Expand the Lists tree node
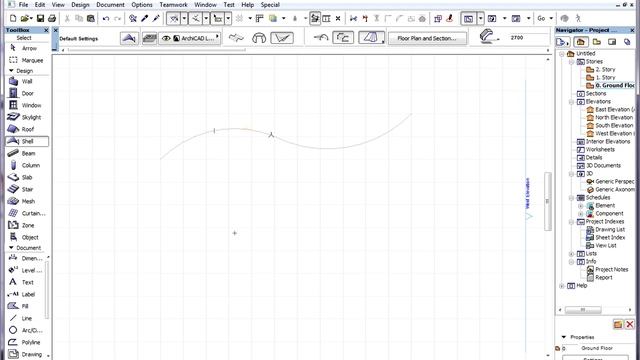 point(572,253)
